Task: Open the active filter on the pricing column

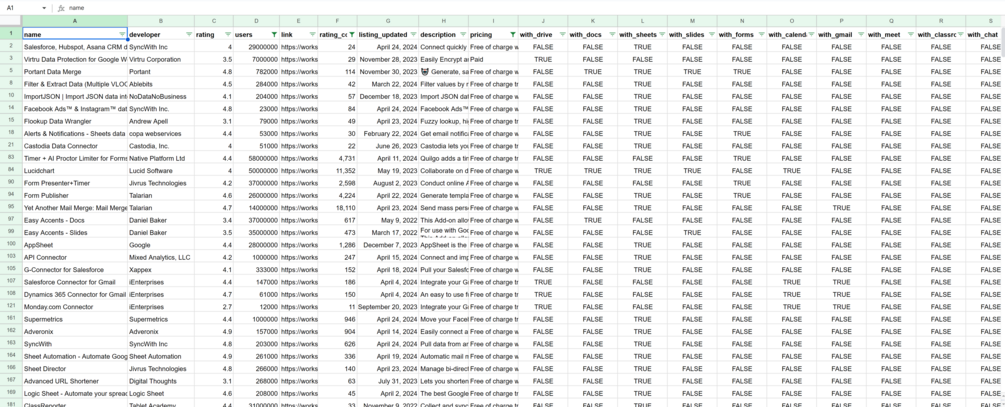Action: point(512,34)
